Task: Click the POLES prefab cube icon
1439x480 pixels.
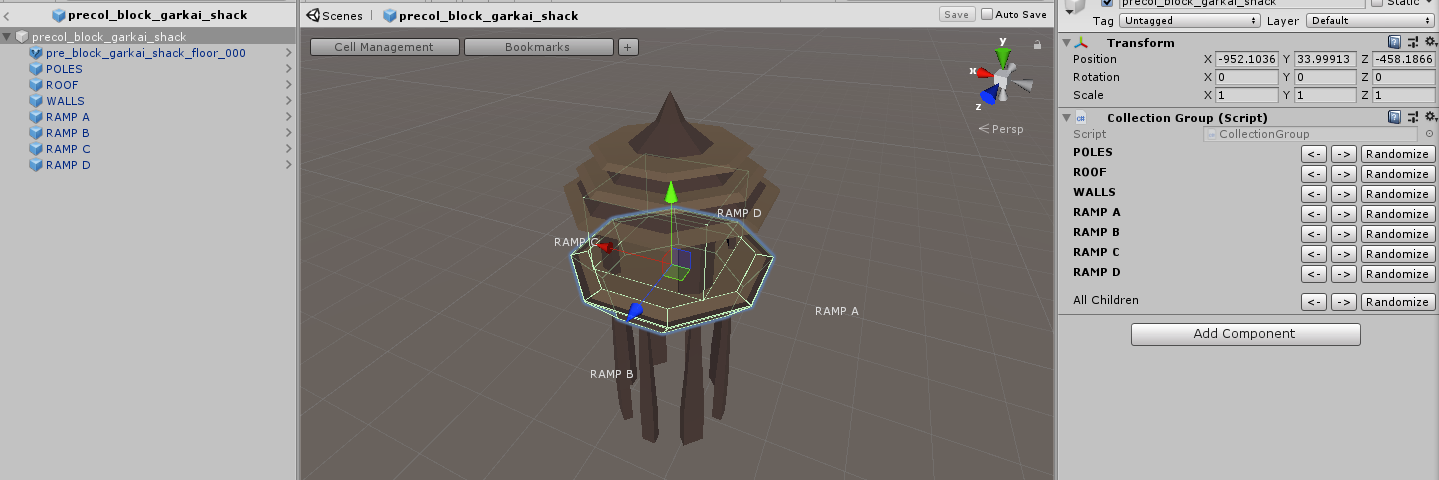Action: (x=37, y=69)
